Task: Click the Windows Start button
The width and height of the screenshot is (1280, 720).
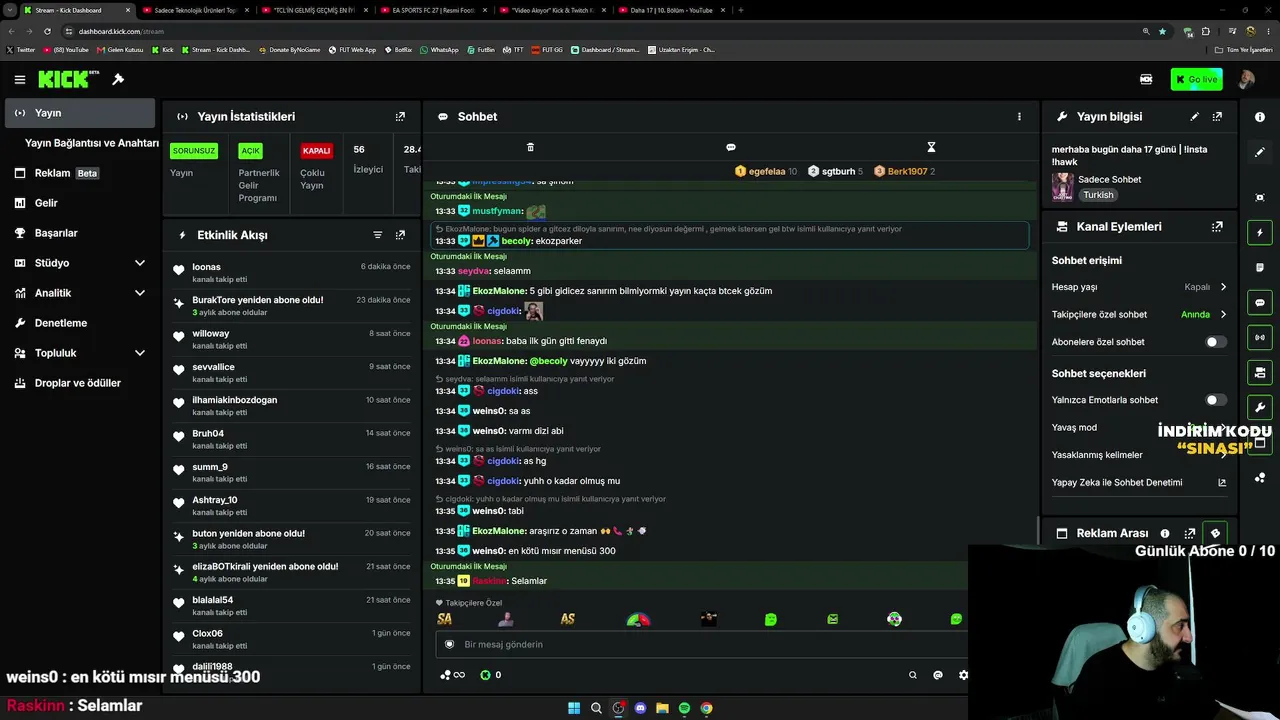Action: click(574, 708)
